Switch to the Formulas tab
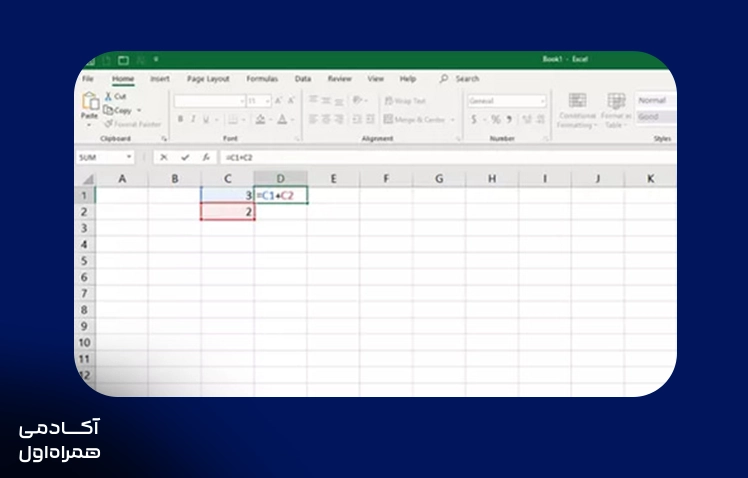748x478 pixels. 262,79
